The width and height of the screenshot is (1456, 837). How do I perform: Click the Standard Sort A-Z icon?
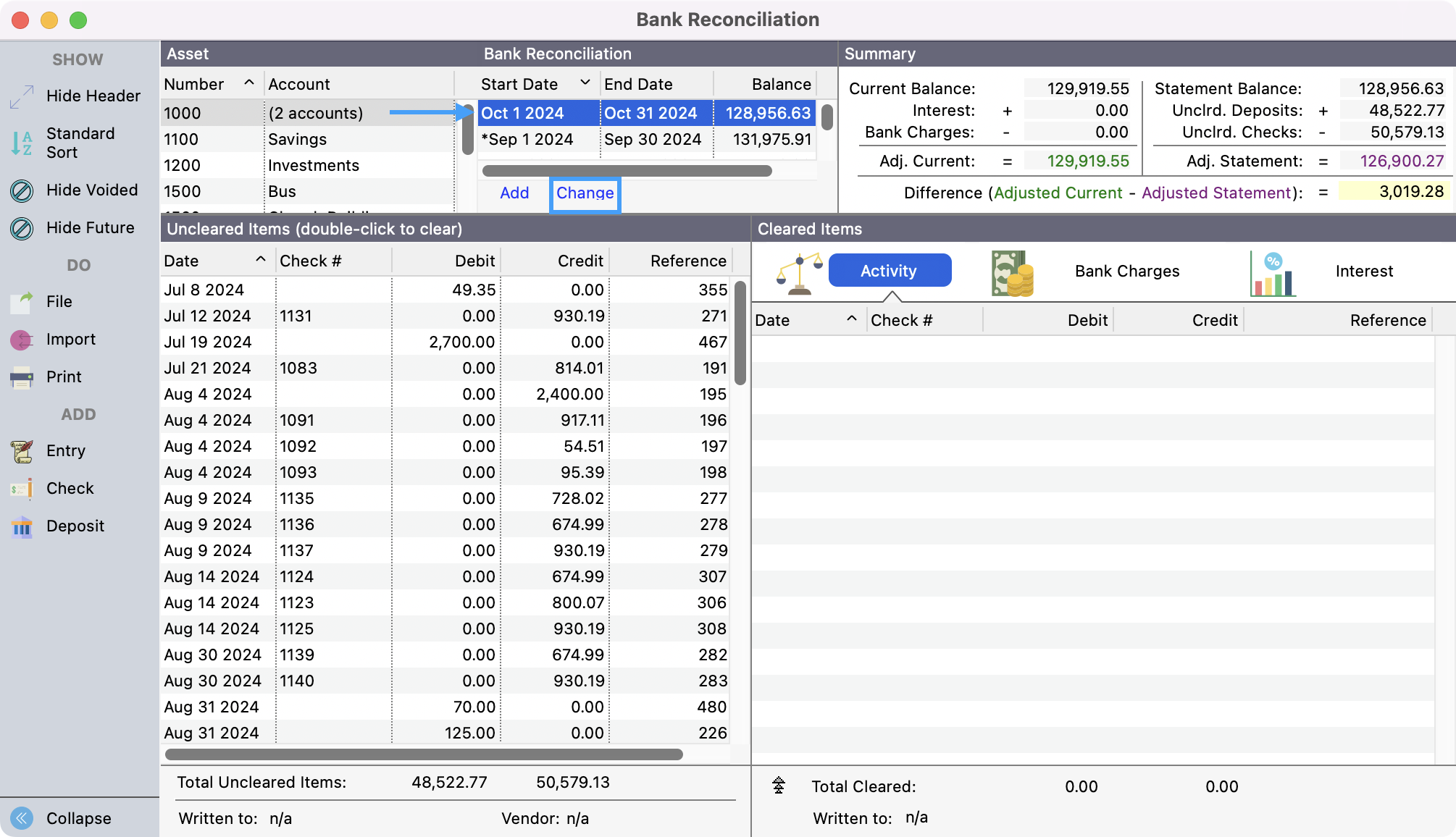click(22, 143)
